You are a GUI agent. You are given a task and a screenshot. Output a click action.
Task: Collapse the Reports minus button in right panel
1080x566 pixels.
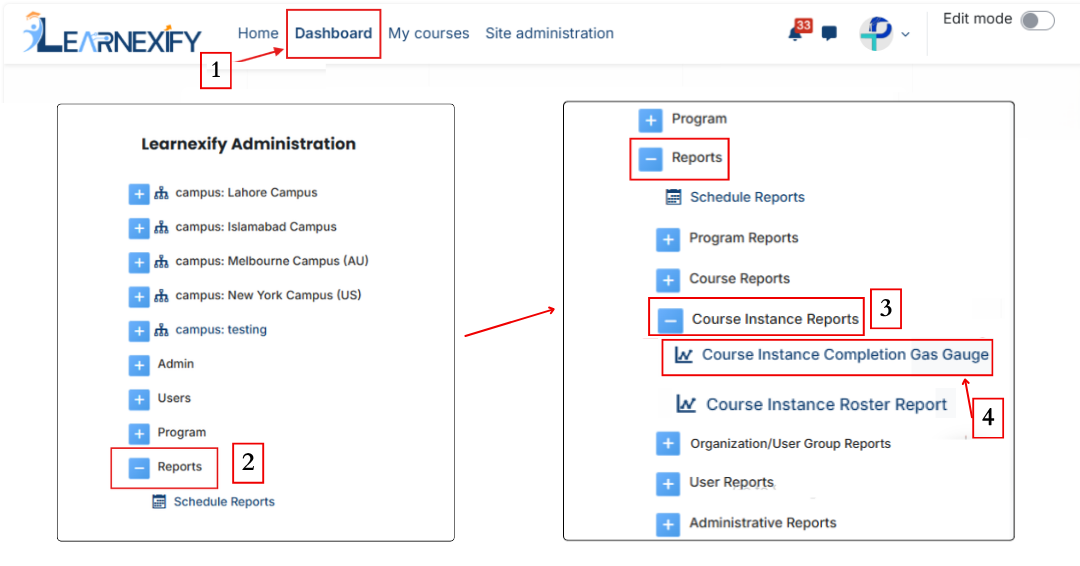click(x=650, y=159)
